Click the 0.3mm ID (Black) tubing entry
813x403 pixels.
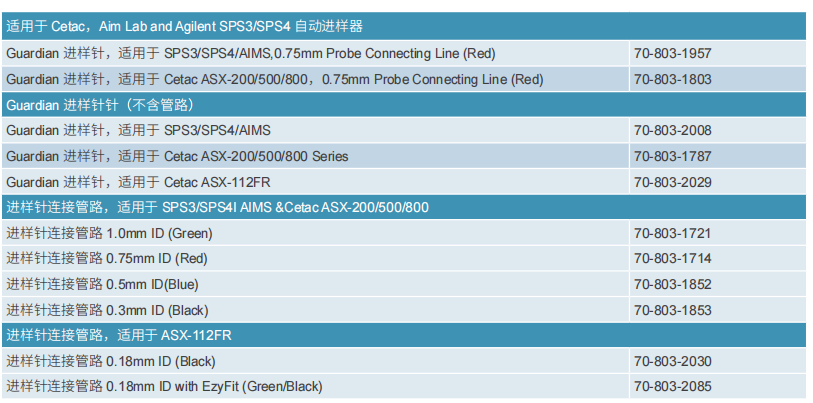[x=107, y=310]
